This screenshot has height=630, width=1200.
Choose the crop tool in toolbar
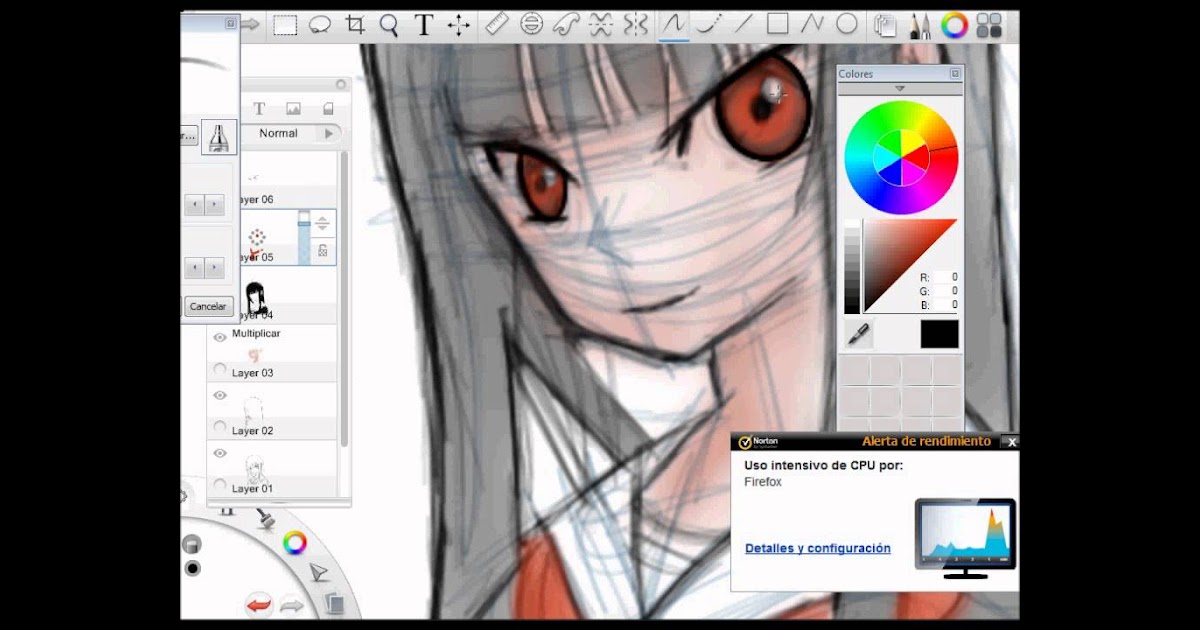pos(354,25)
